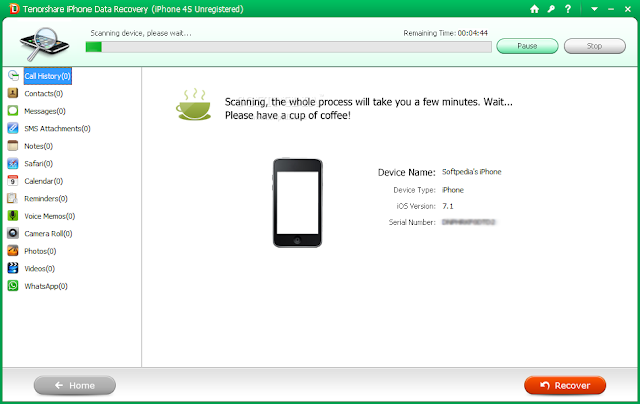Select Camera Roll(0) category
640x404 pixels.
48,234
